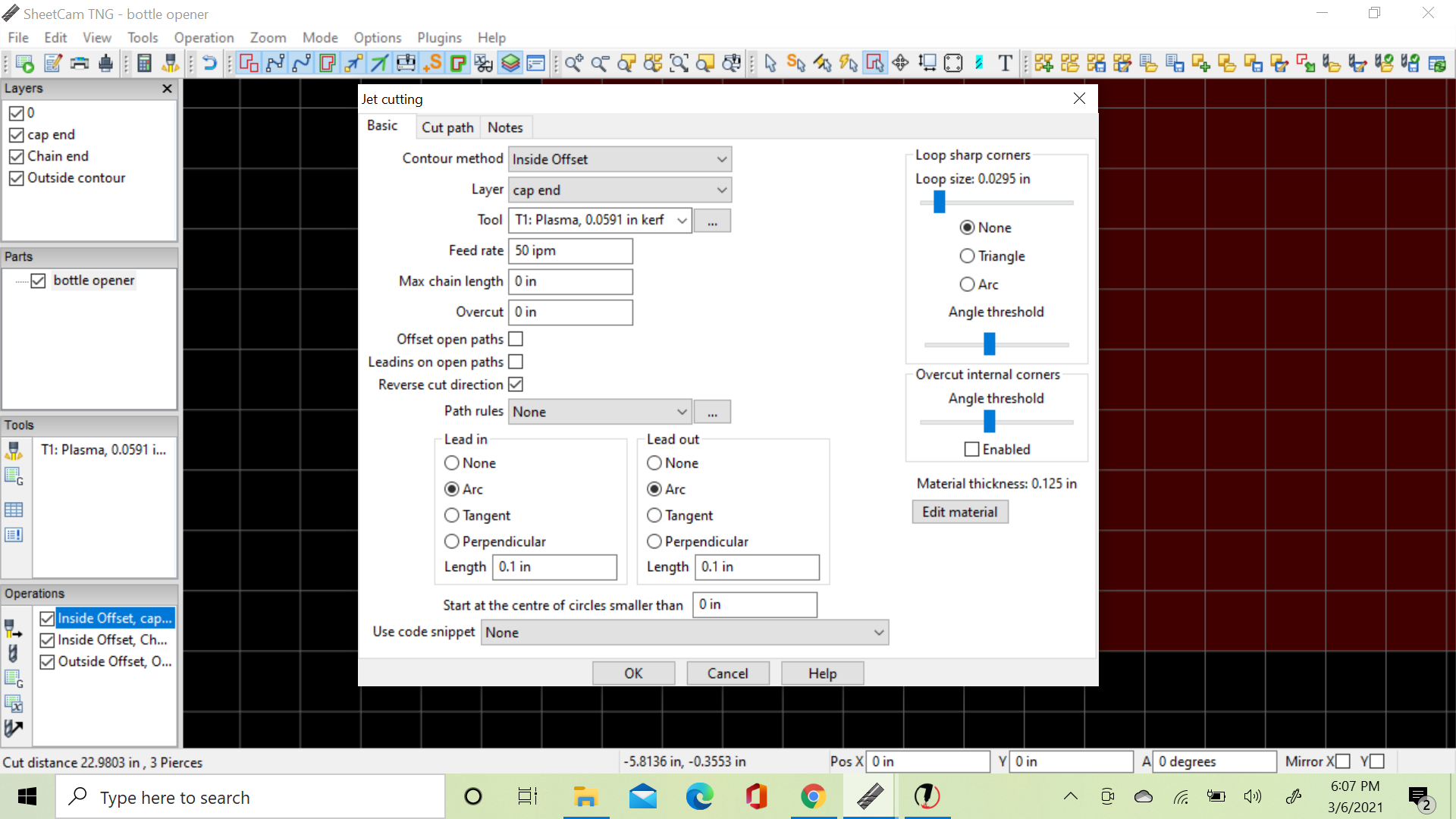This screenshot has width=1456, height=819.
Task: Click the Zoom out magnifier icon
Action: (x=600, y=63)
